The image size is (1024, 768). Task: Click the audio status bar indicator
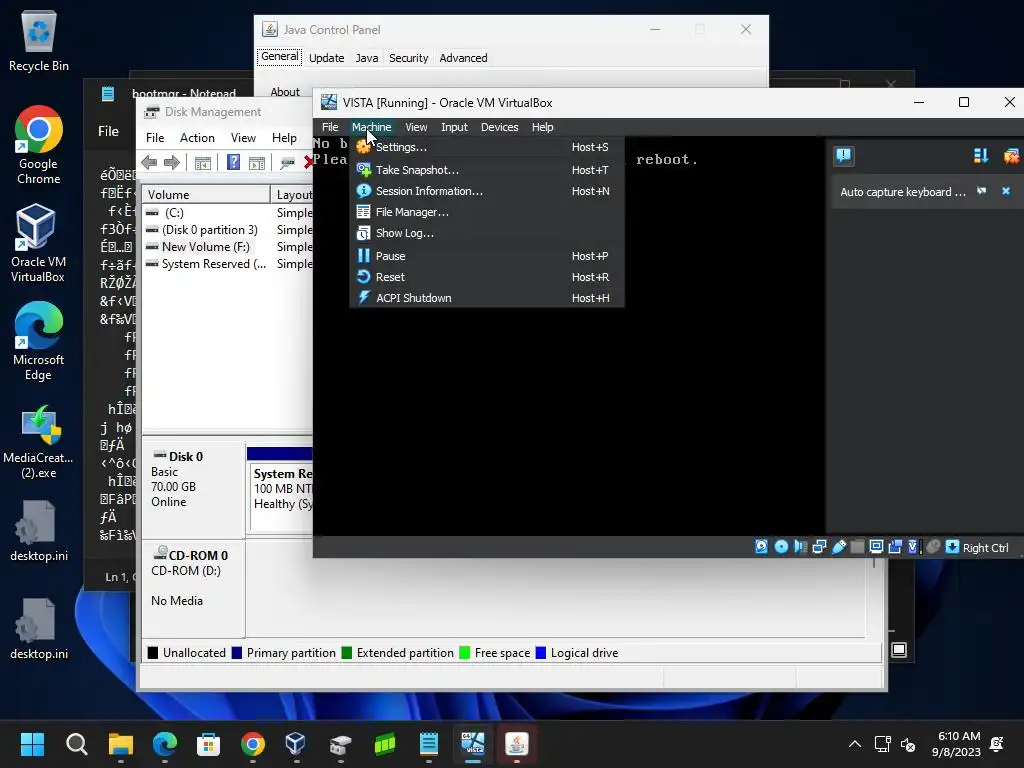click(x=800, y=547)
